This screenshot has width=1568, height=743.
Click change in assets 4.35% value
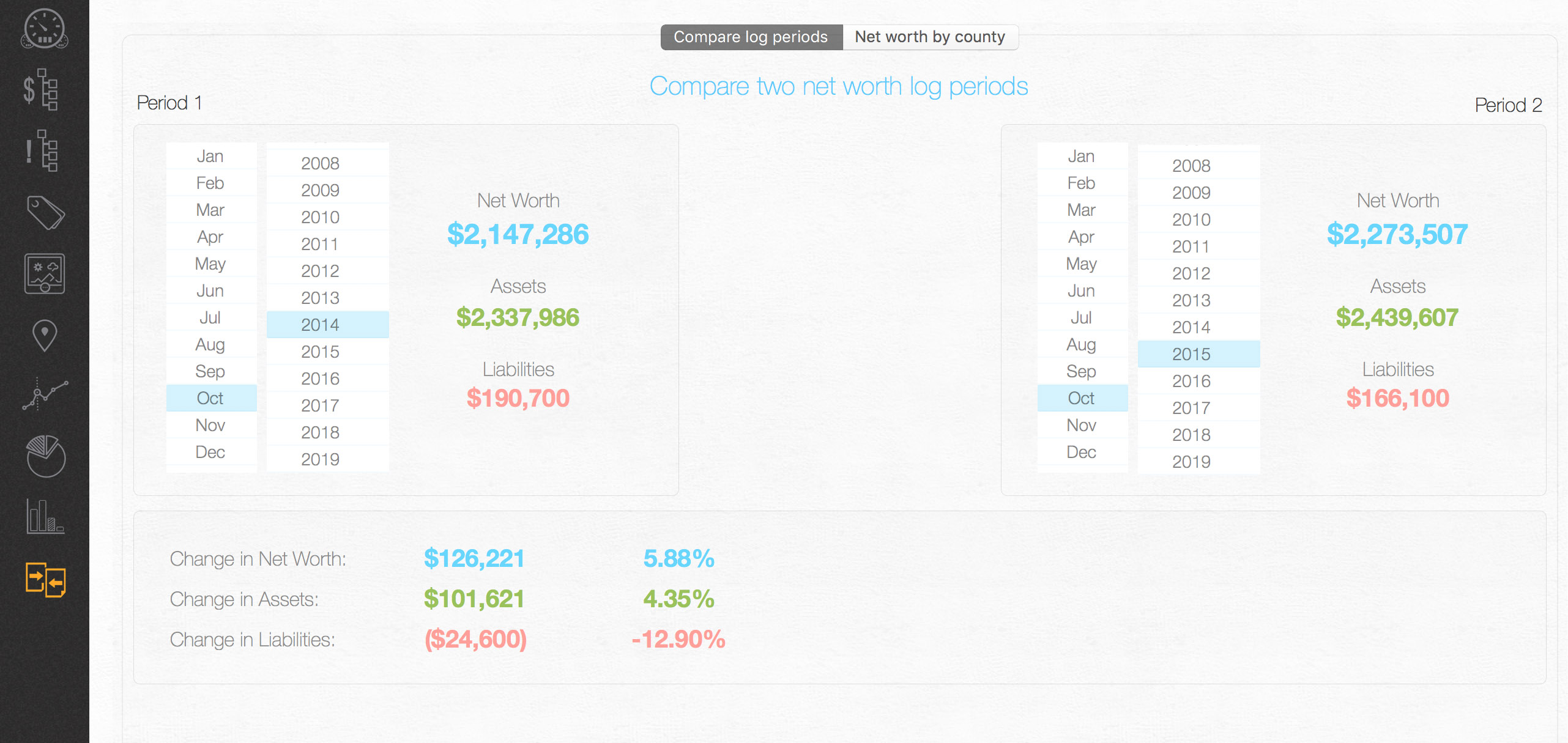coord(678,599)
